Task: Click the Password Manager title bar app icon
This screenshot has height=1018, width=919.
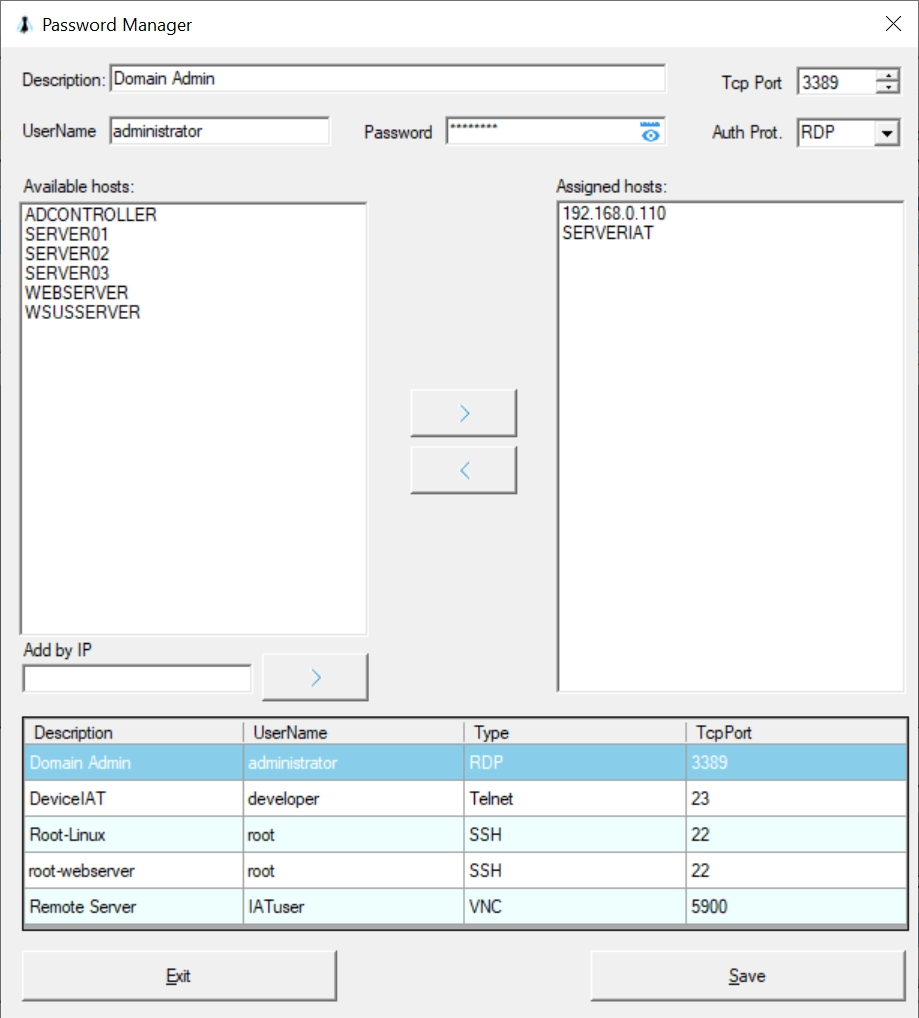Action: click(x=24, y=25)
